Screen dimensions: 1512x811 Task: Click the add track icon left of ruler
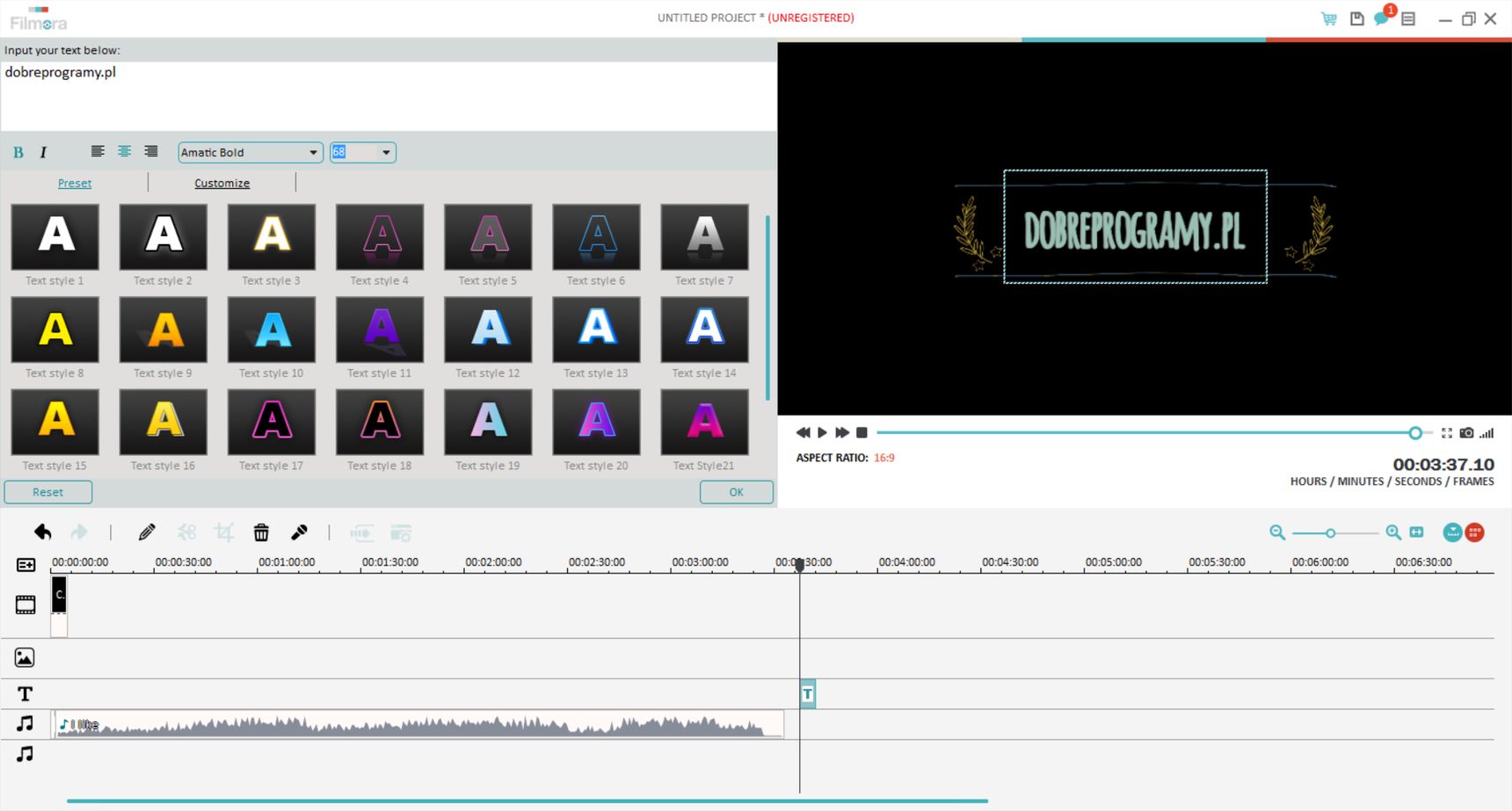pyautogui.click(x=26, y=565)
